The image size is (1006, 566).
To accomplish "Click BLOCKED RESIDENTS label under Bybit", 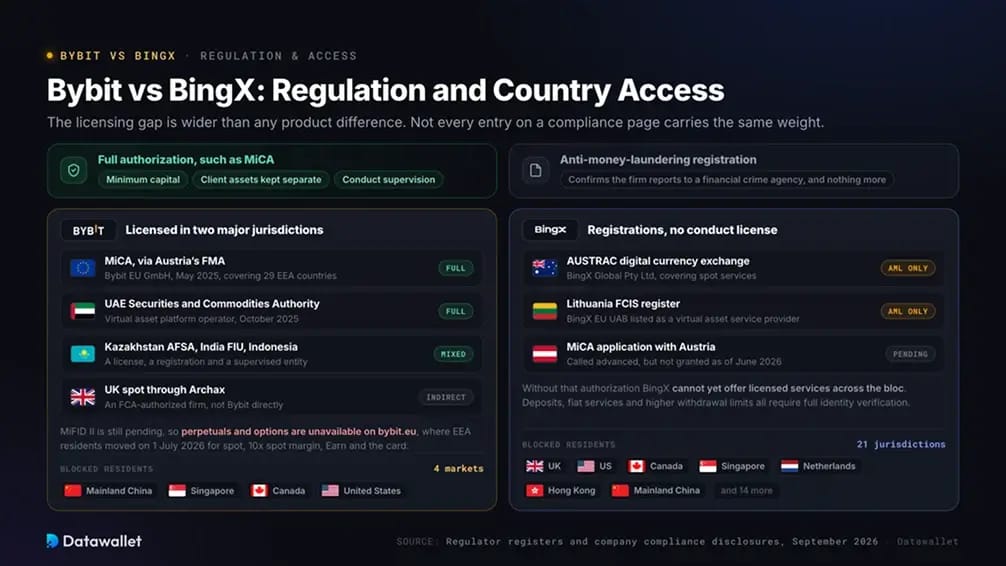I will point(107,469).
